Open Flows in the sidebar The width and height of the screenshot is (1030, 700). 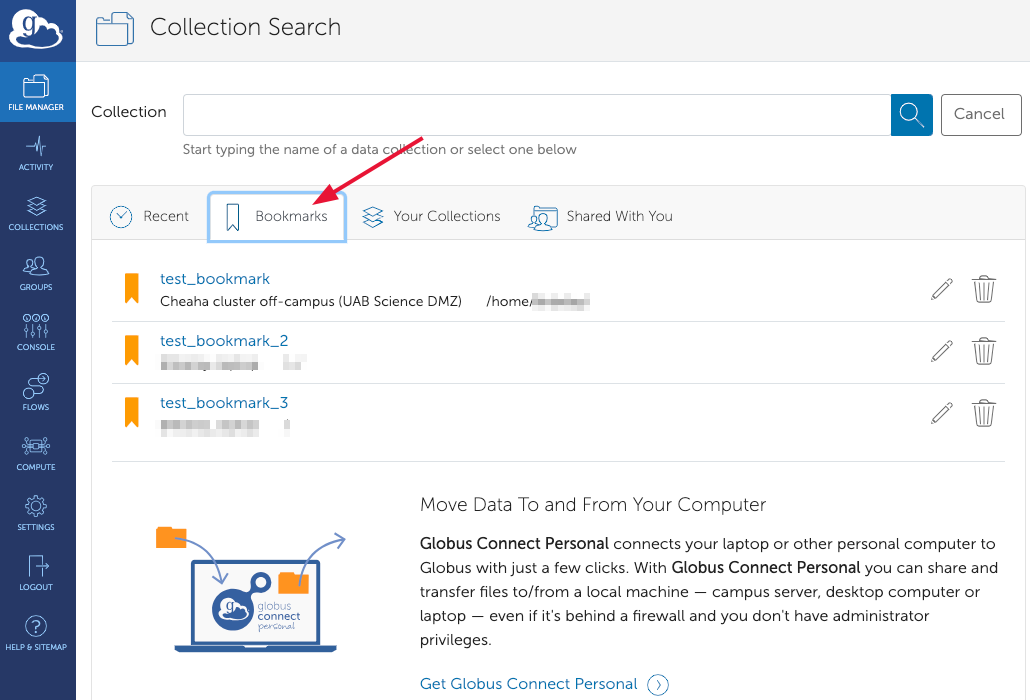tap(36, 393)
